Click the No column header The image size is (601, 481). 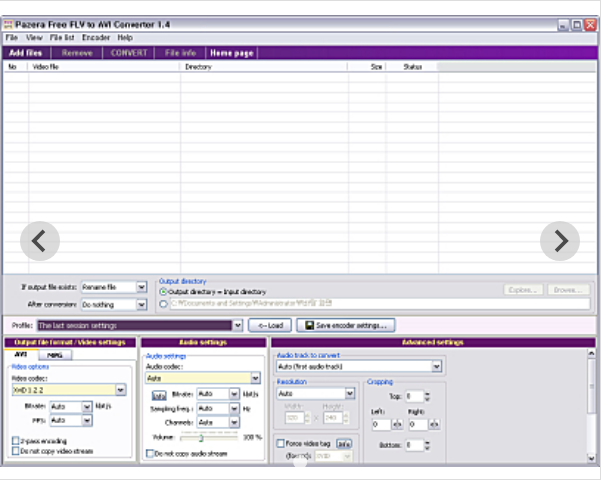pos(15,67)
